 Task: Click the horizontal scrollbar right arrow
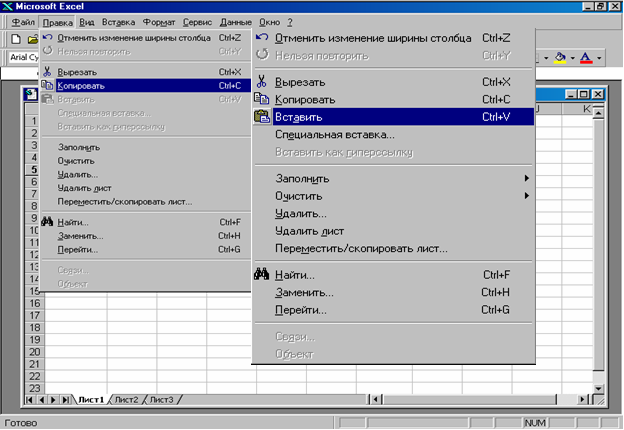(x=583, y=399)
